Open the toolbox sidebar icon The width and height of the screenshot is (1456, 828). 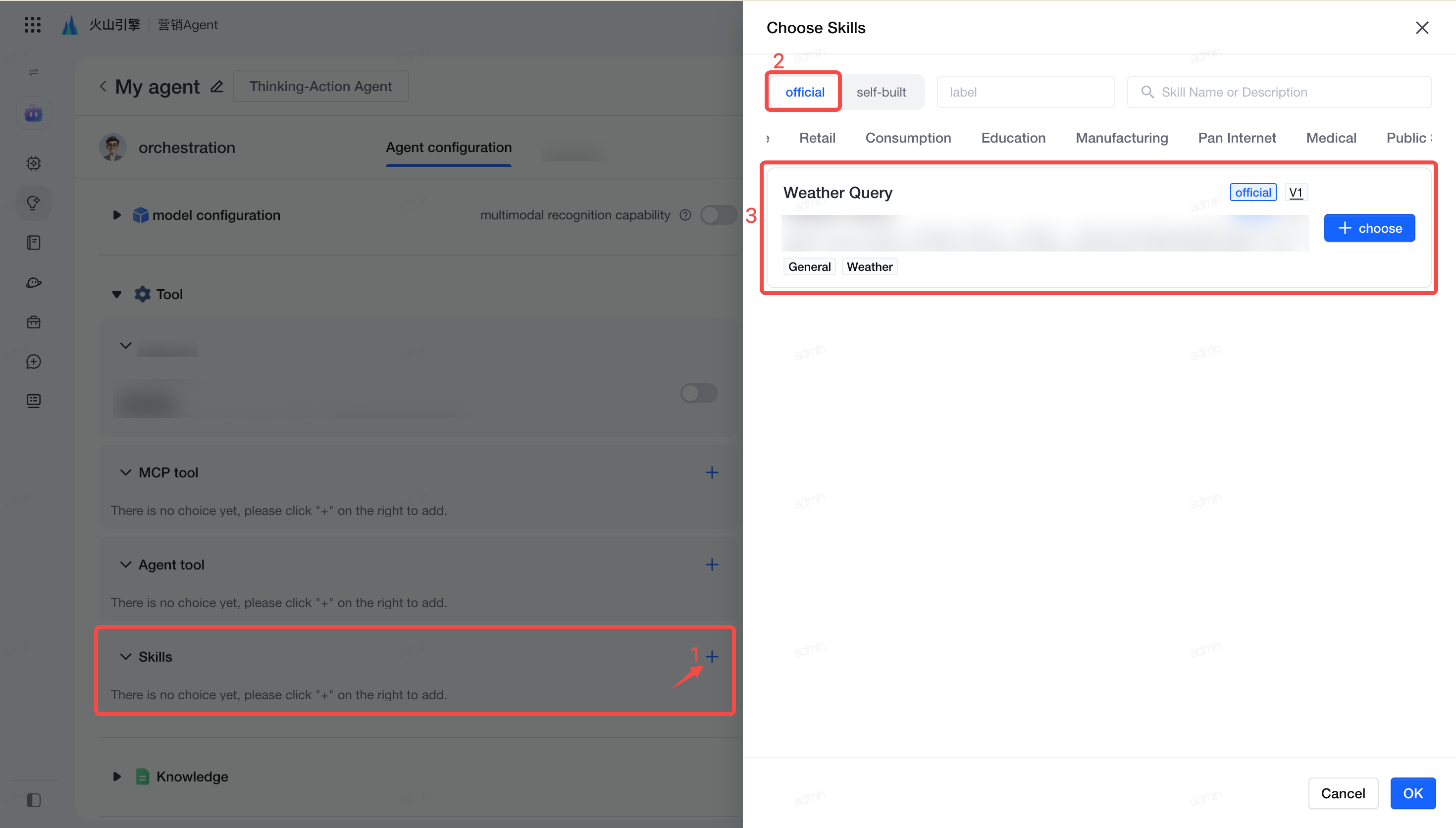click(34, 322)
